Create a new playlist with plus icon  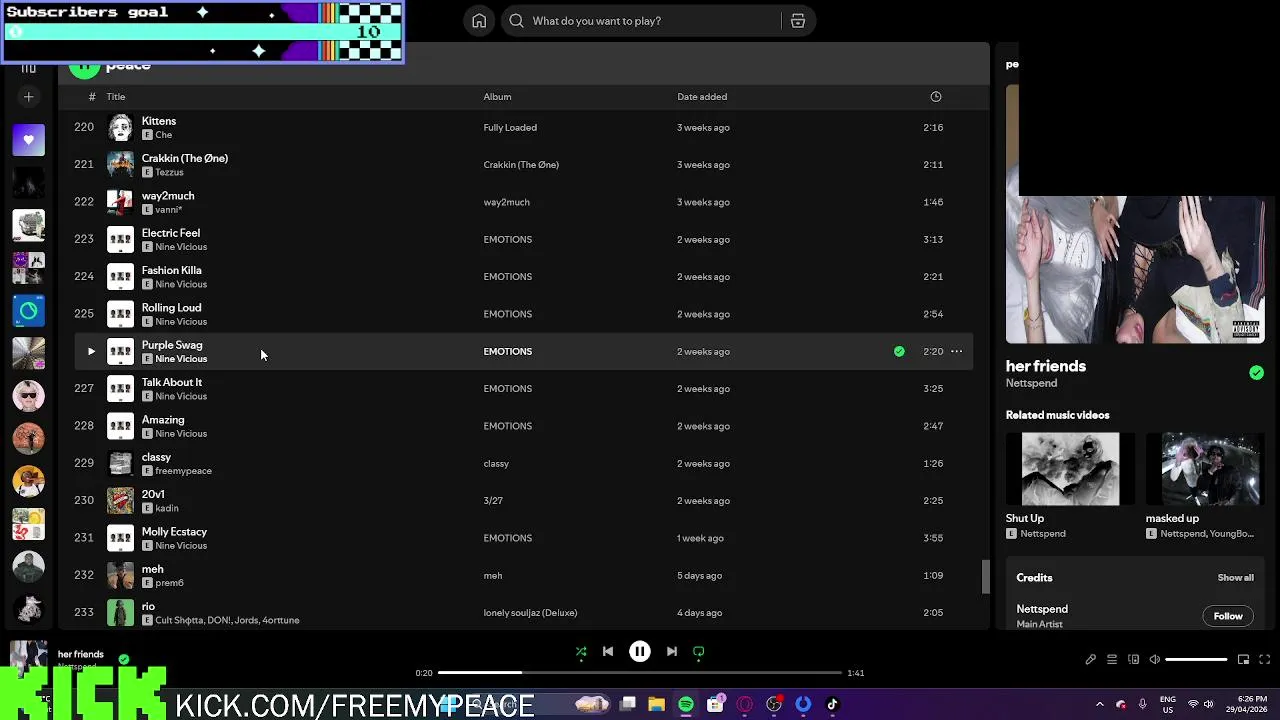(28, 97)
